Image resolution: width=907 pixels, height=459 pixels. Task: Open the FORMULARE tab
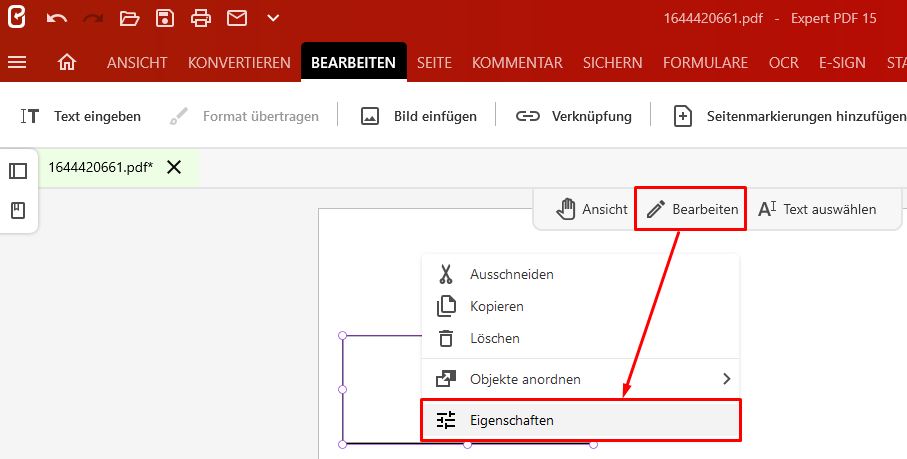point(706,62)
